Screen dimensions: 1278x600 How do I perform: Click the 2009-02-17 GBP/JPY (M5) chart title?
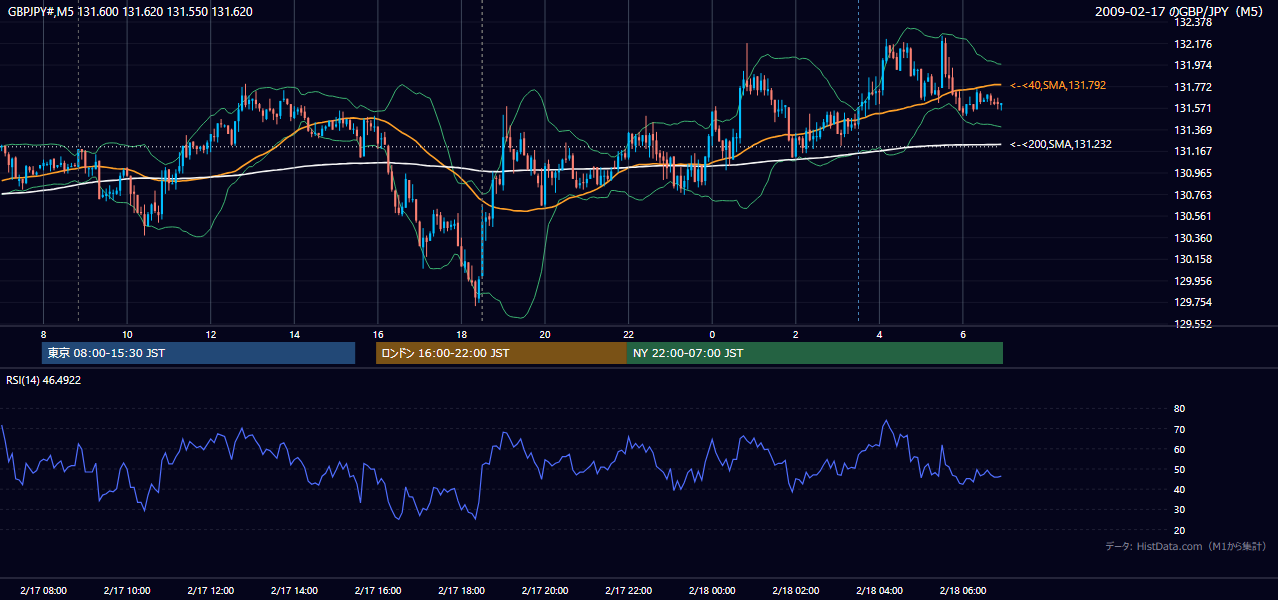1181,12
